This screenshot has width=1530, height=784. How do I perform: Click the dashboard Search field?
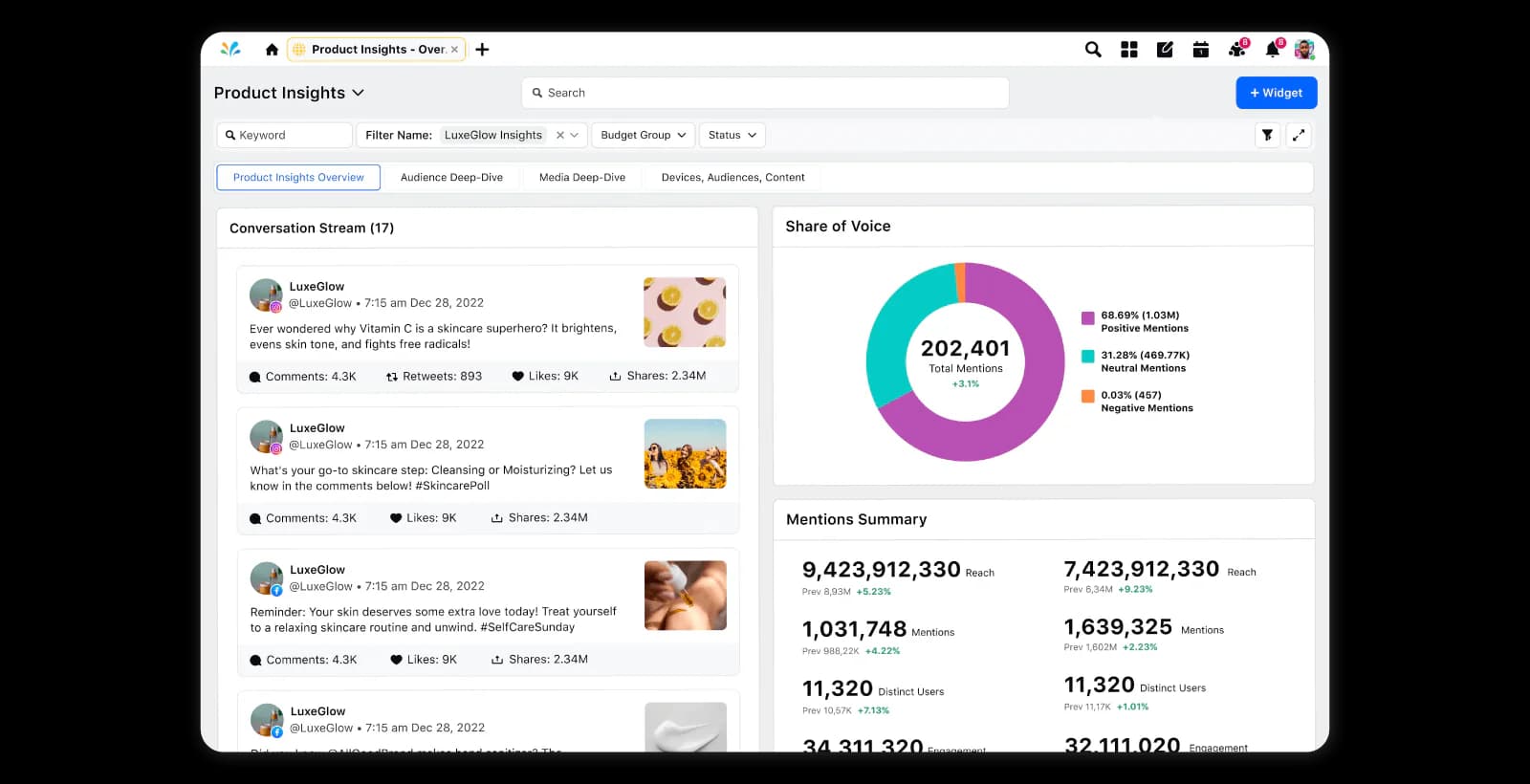(765, 93)
